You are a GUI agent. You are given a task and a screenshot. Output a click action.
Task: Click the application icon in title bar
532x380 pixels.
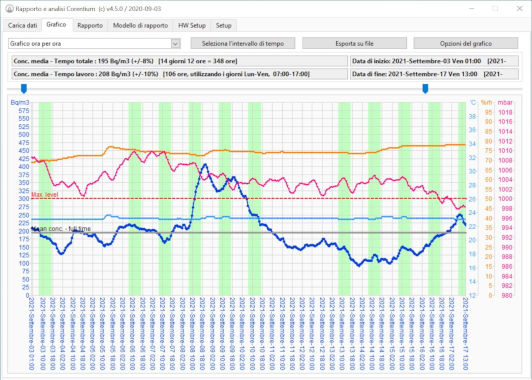10,9
